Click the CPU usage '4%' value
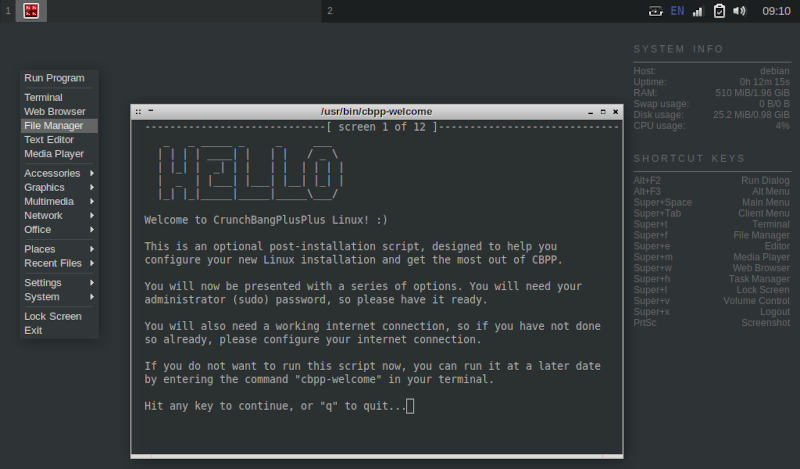The width and height of the screenshot is (800, 469). click(x=783, y=126)
